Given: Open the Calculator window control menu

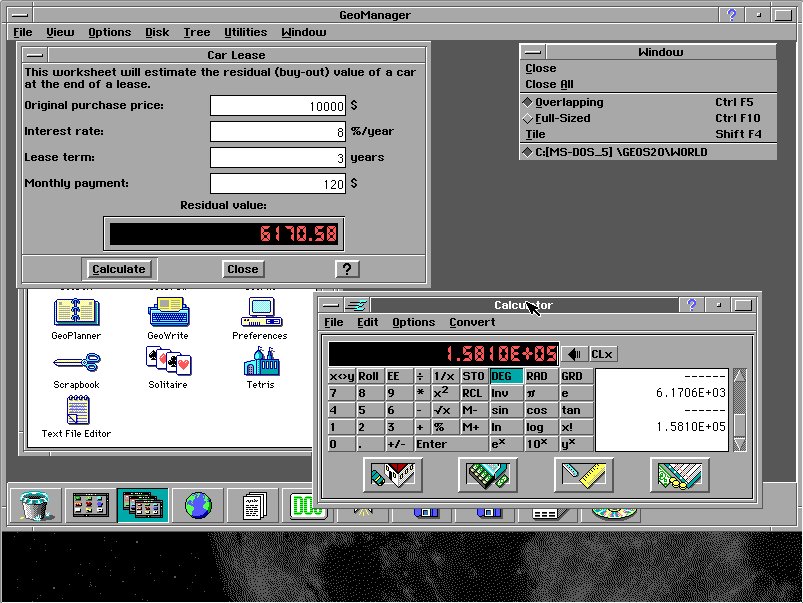Looking at the screenshot, I should point(331,305).
